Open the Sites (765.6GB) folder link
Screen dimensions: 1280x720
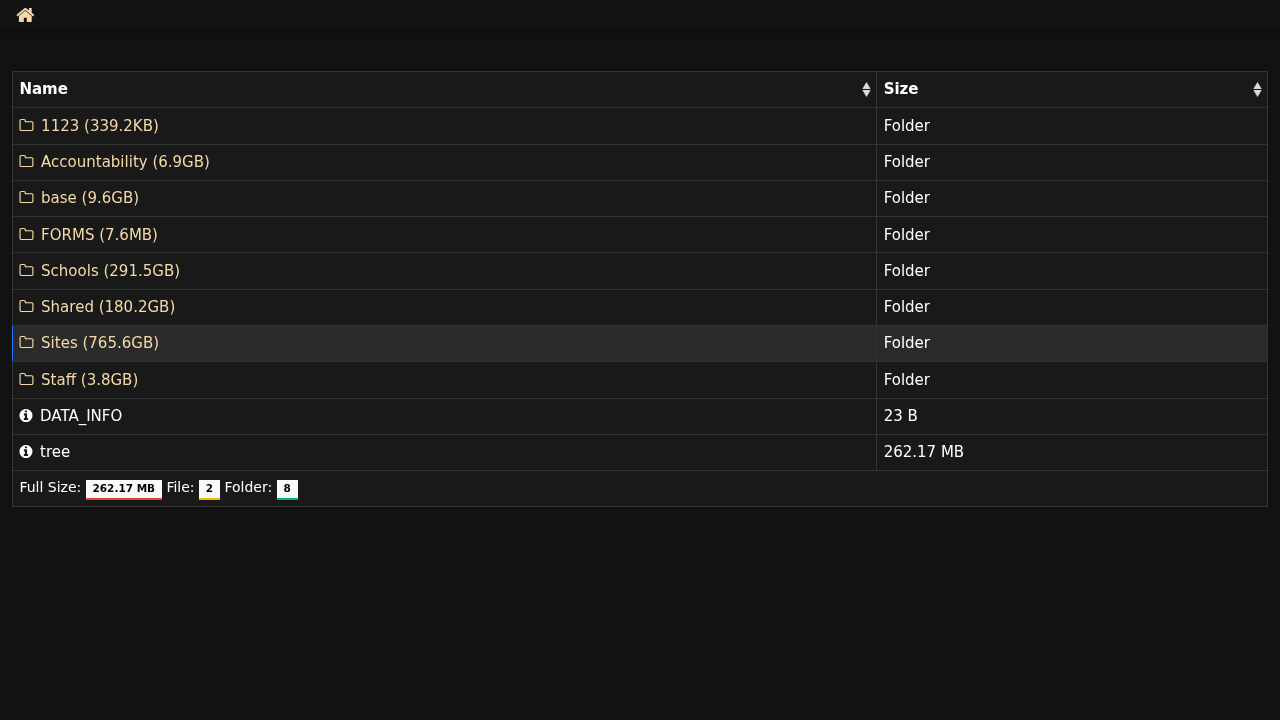click(100, 343)
